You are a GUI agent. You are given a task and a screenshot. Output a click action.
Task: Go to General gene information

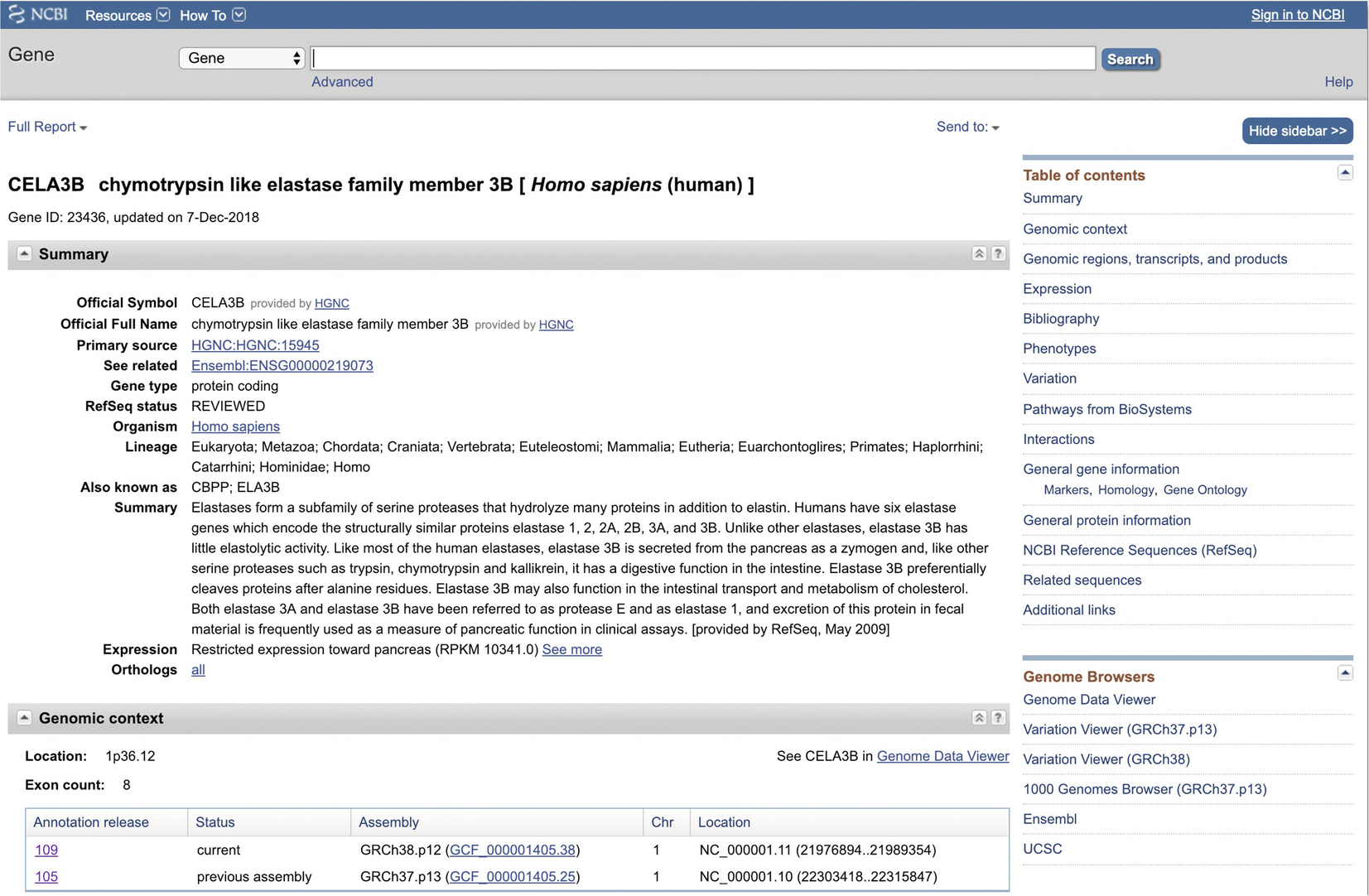(x=1101, y=469)
